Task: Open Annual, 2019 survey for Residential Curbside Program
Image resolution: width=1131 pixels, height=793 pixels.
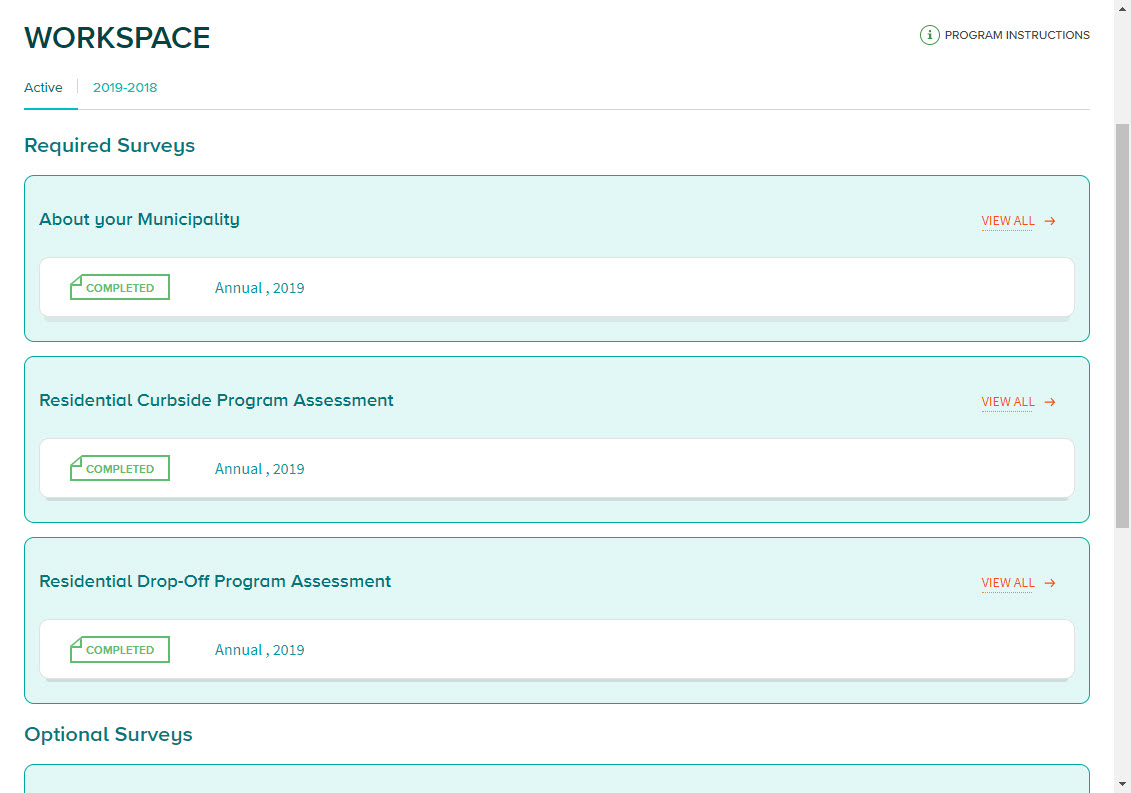Action: [259, 469]
